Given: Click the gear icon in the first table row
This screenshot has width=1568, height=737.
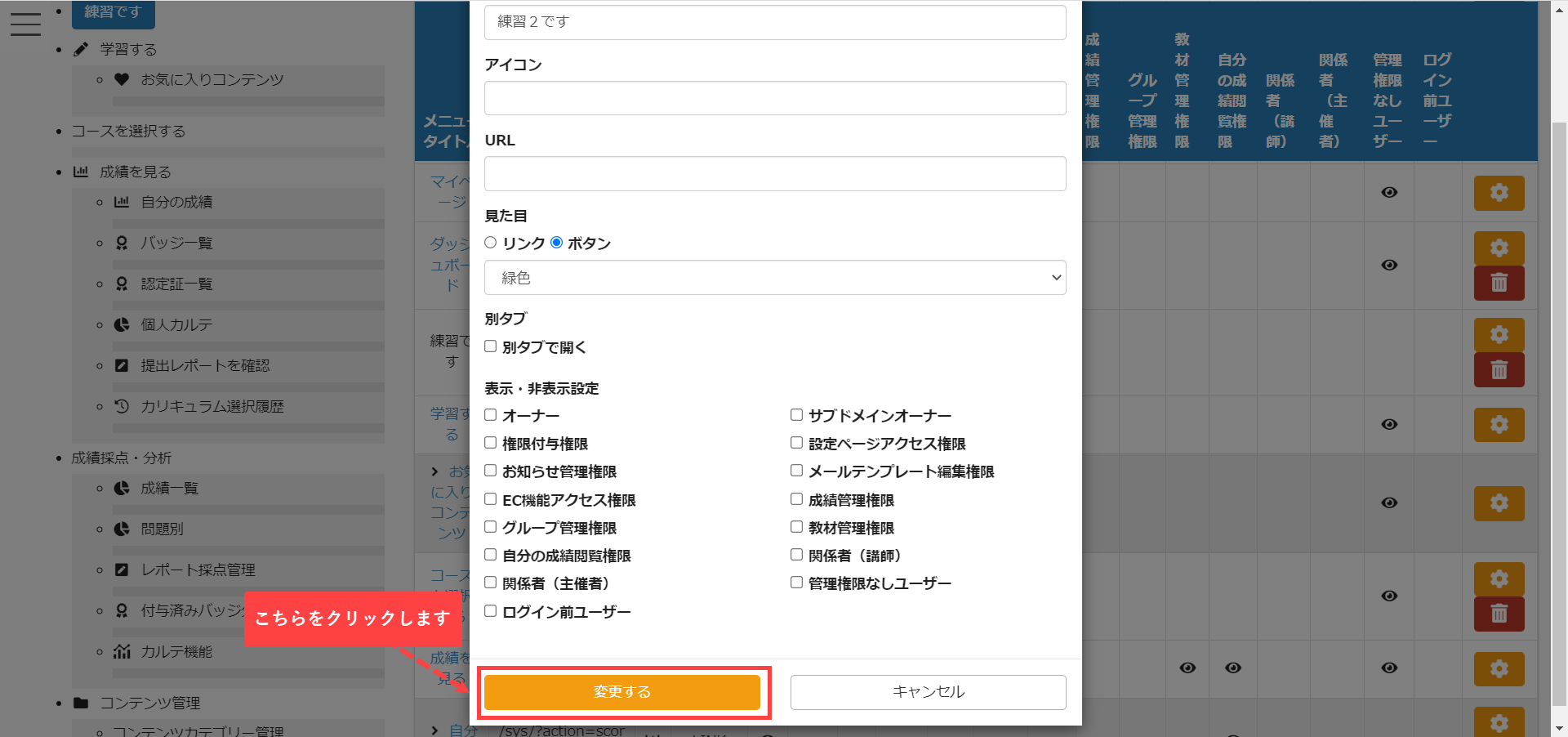Looking at the screenshot, I should (1499, 193).
